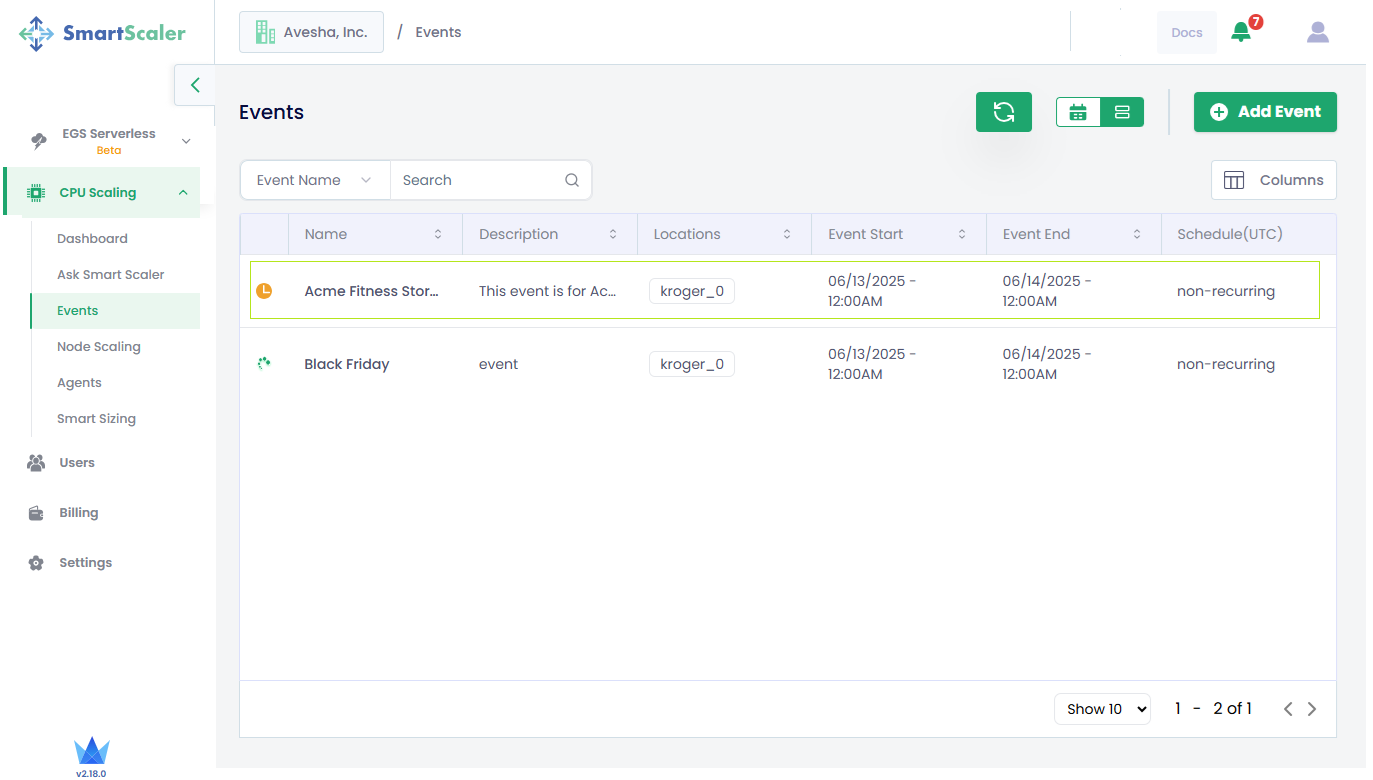The width and height of the screenshot is (1373, 780).
Task: Open the Event Name filter dropdown
Action: click(315, 180)
